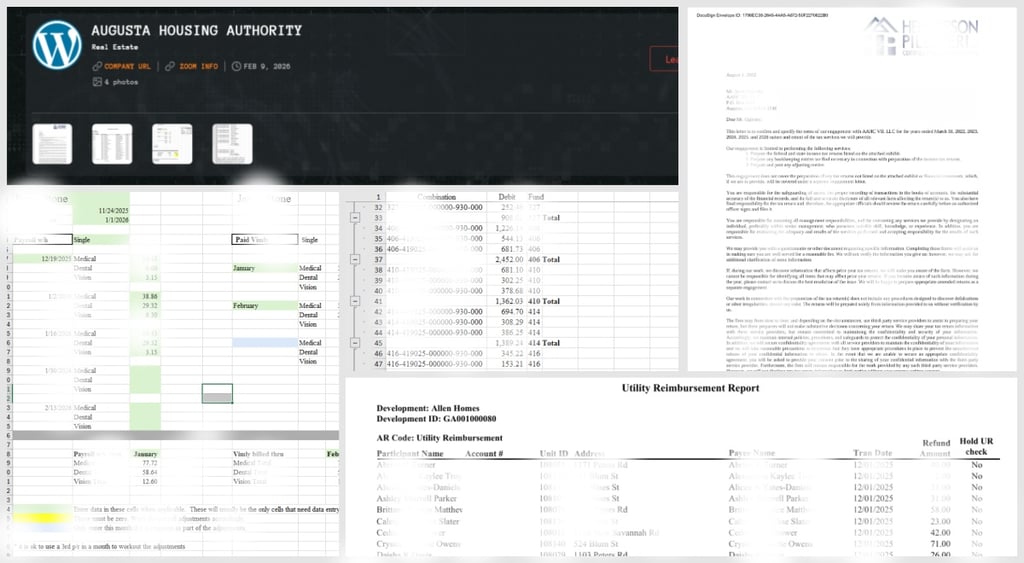Click the Utility Reimbursement Report heading
Screen dimensions: 1024x563
click(x=690, y=388)
